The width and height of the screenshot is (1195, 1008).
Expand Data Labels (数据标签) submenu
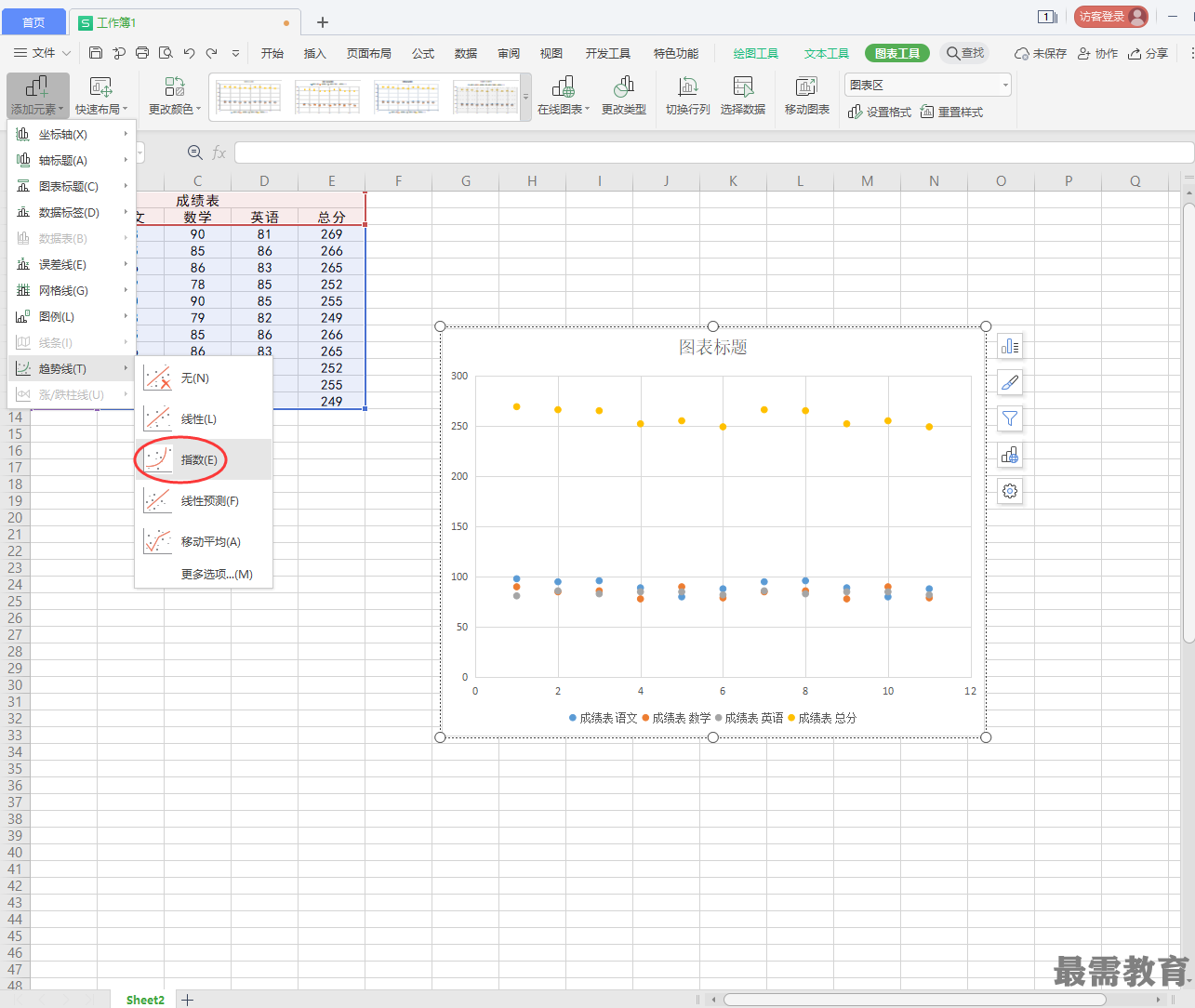click(72, 212)
